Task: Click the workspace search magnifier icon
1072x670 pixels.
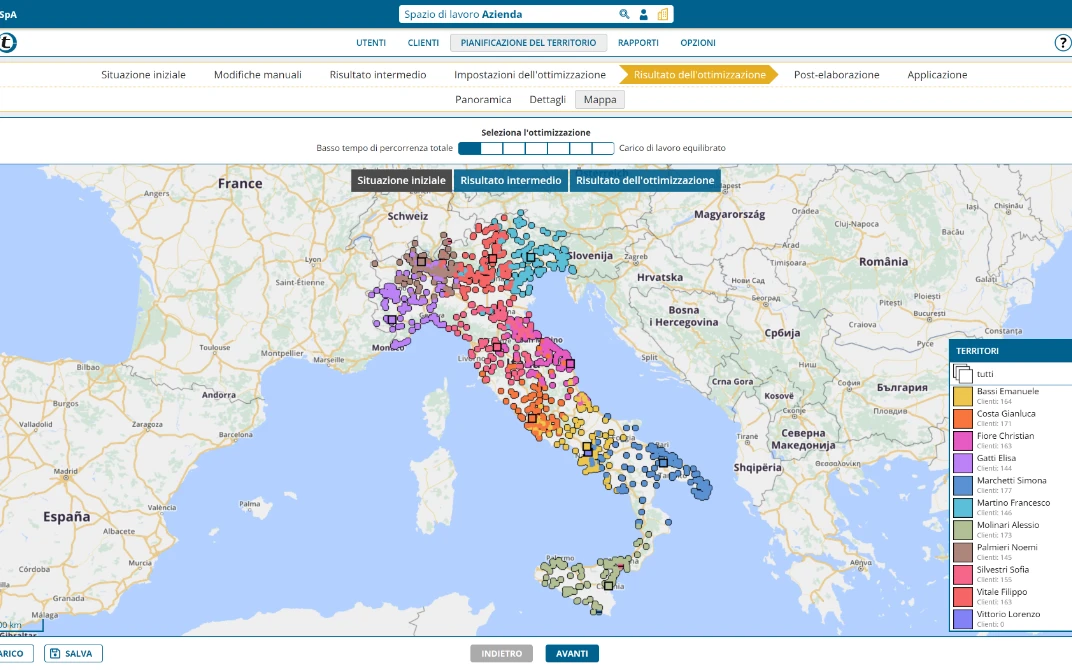Action: tap(624, 14)
